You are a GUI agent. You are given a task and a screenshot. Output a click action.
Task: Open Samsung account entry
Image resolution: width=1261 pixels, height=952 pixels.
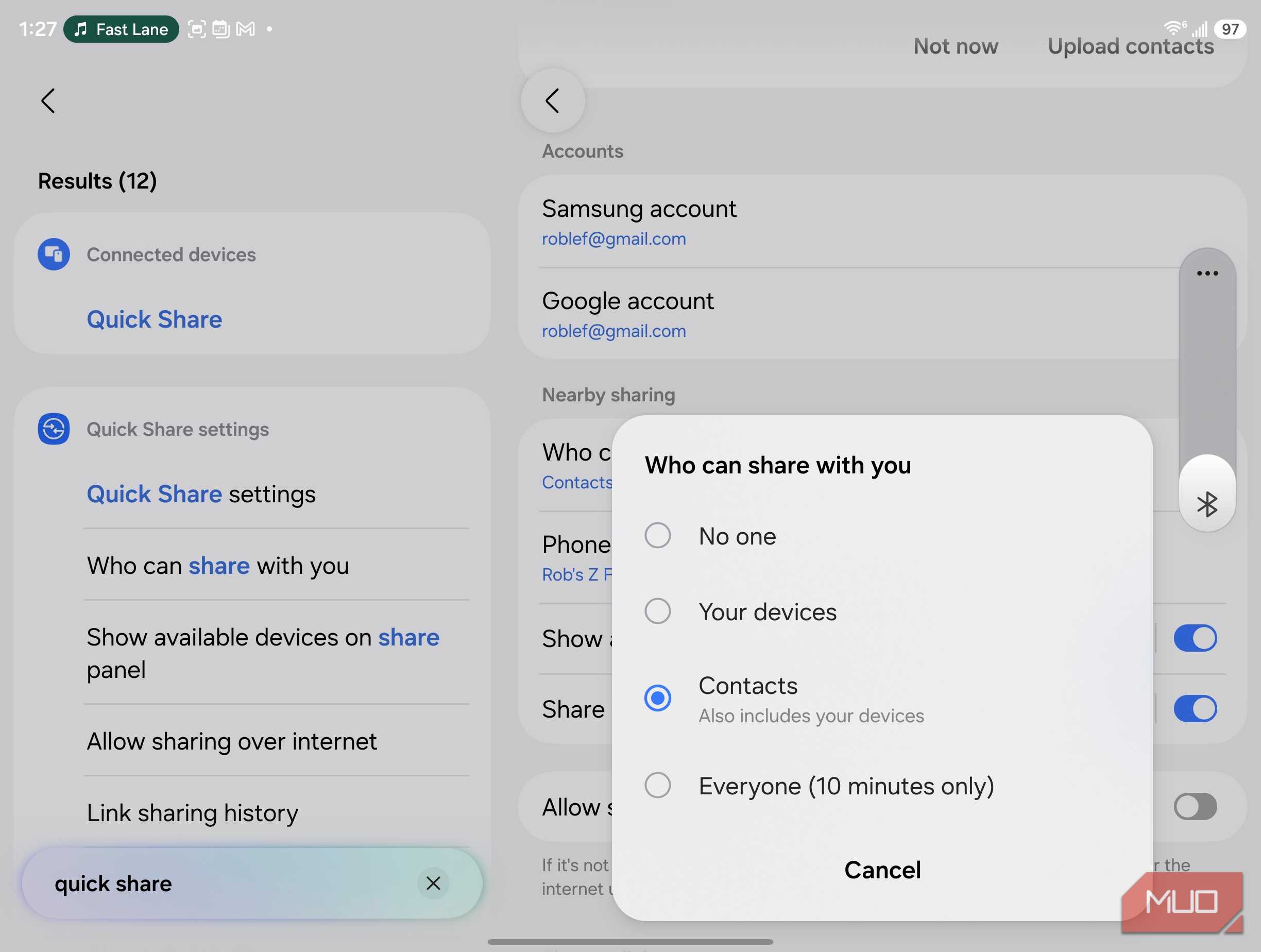click(882, 222)
